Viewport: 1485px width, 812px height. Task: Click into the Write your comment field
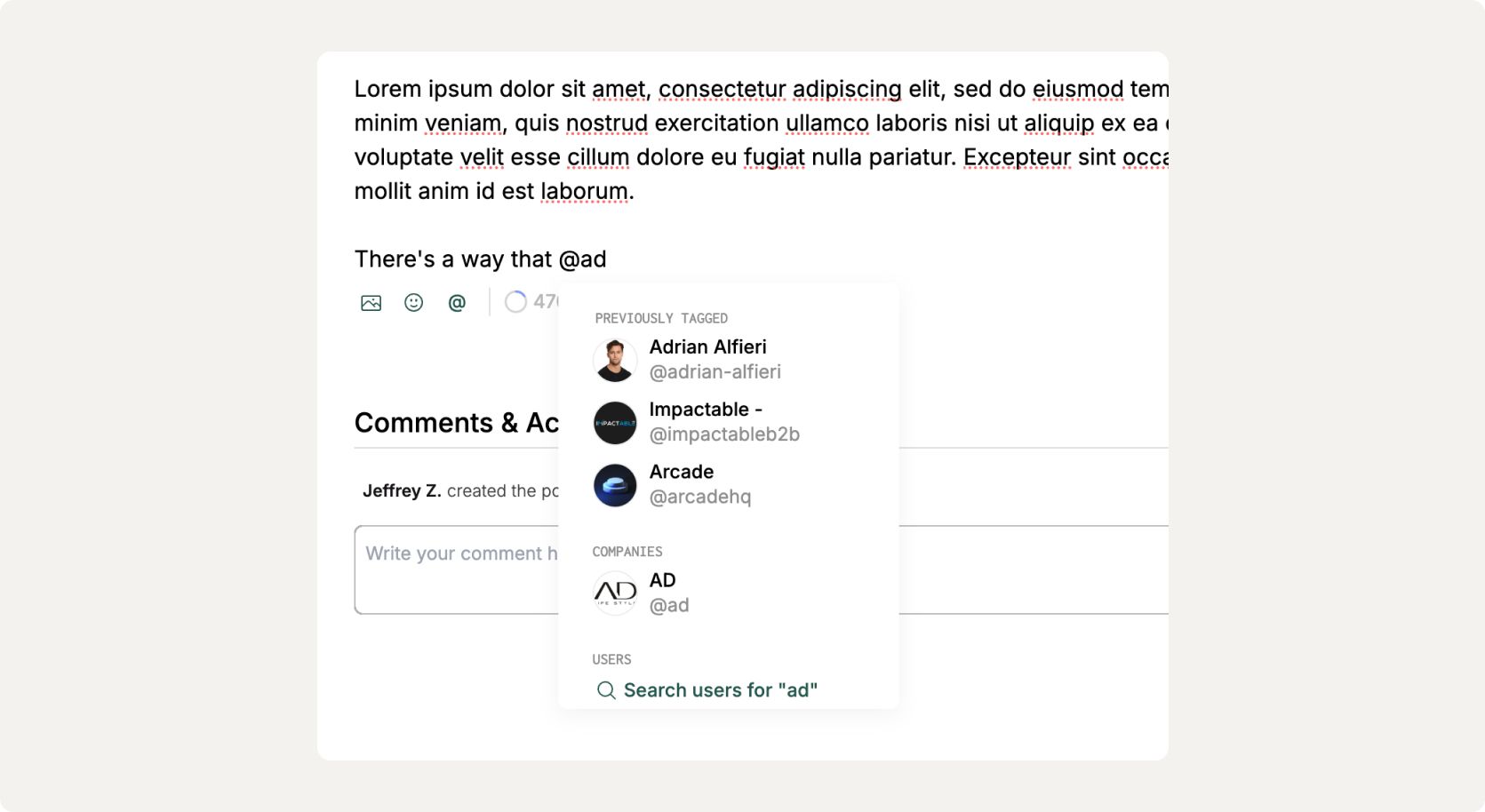[x=761, y=569]
